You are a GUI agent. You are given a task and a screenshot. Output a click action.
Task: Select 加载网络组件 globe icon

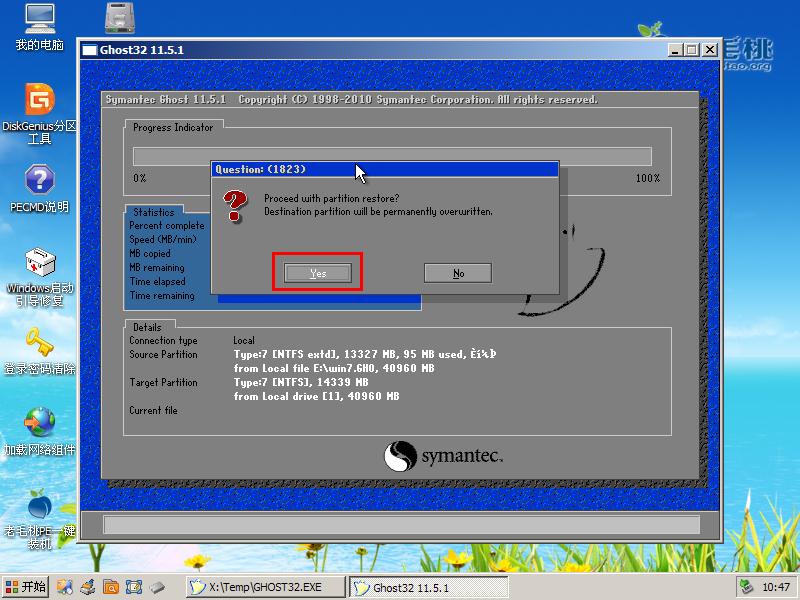[x=40, y=431]
